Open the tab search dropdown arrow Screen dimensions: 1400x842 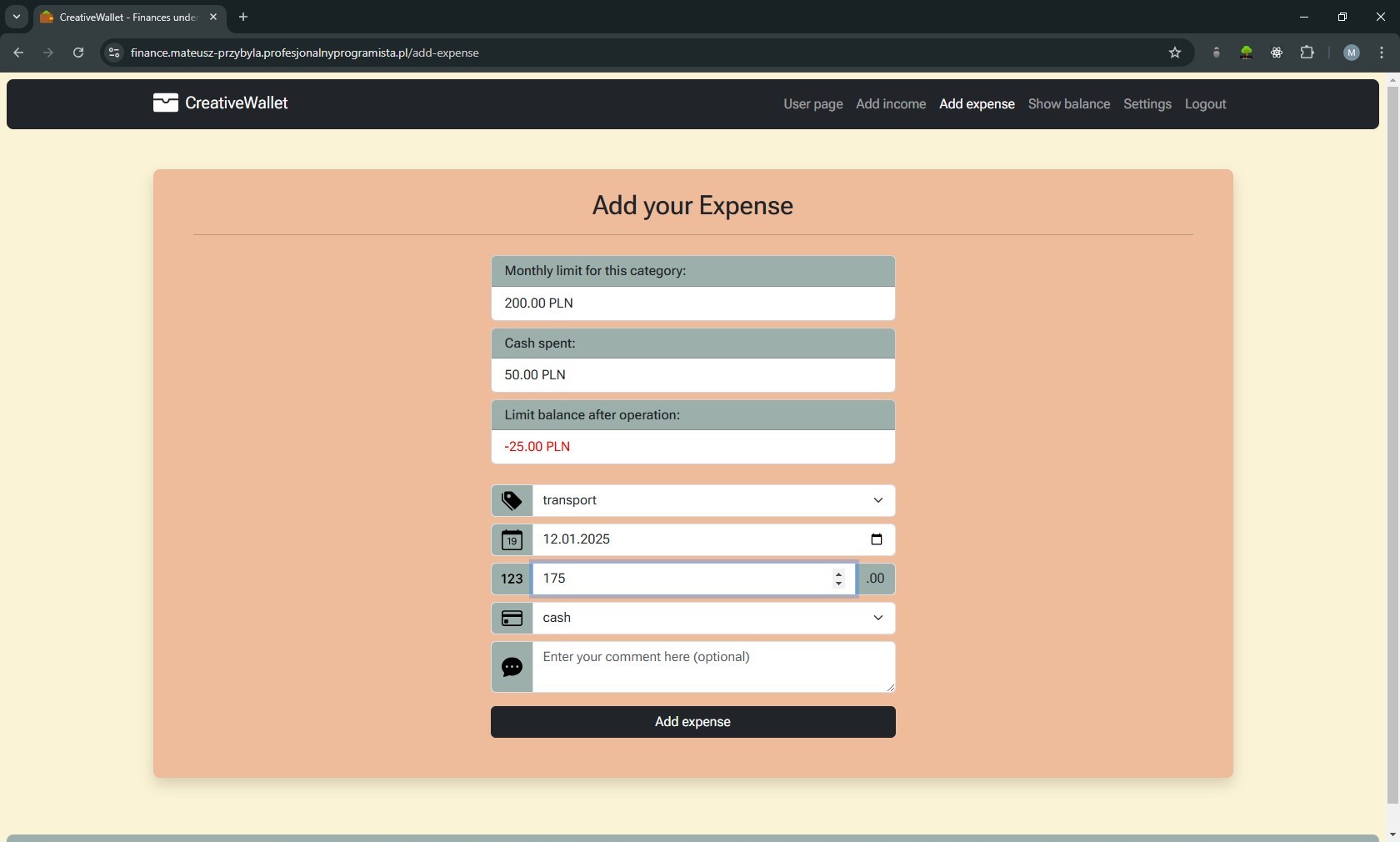point(16,17)
